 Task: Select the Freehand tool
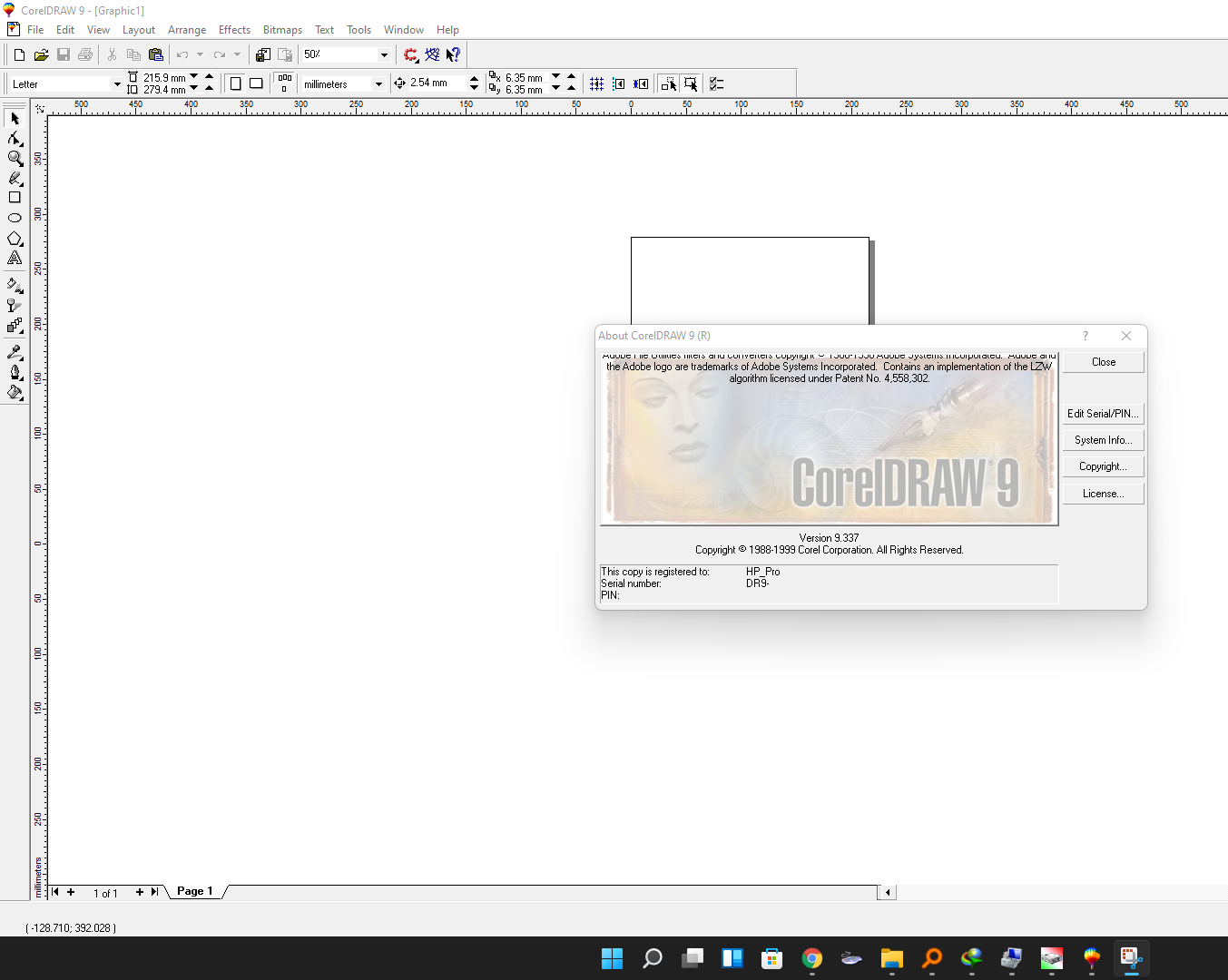[x=15, y=178]
